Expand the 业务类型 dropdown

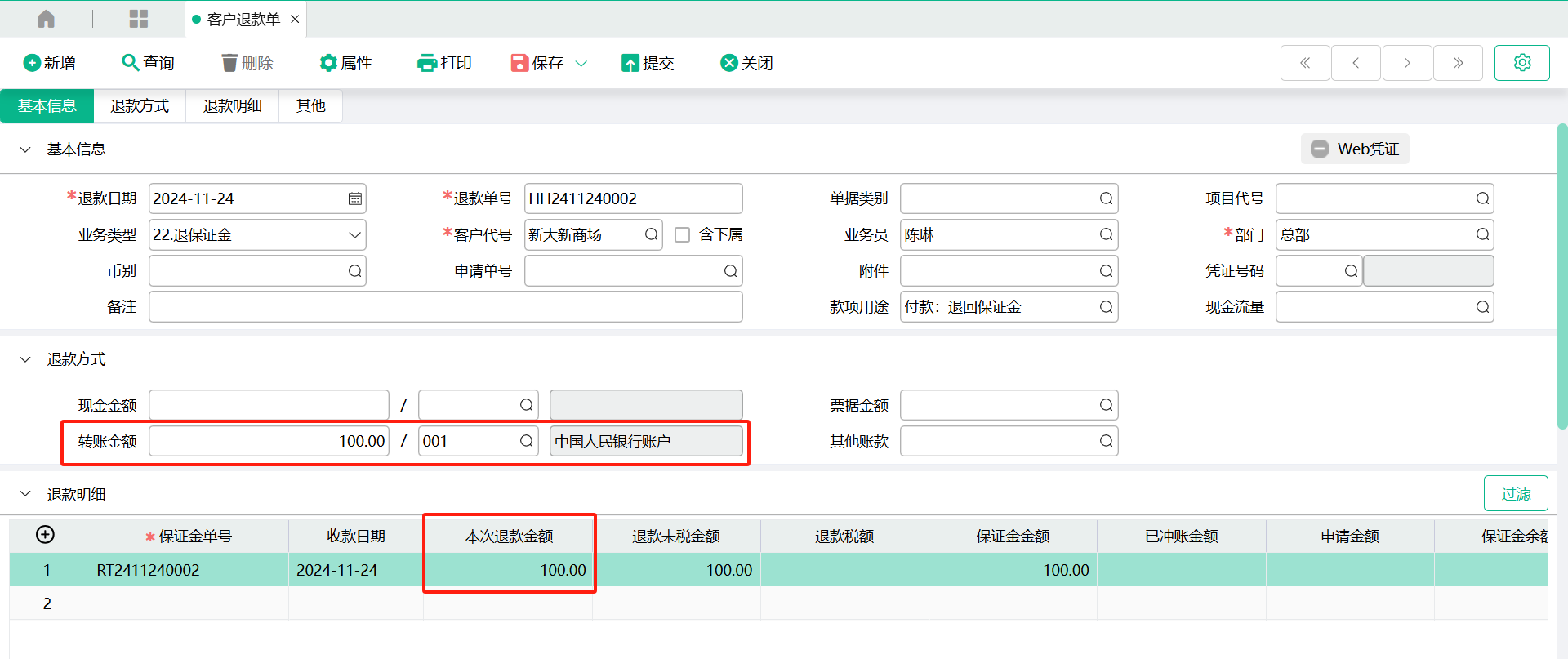pos(354,235)
